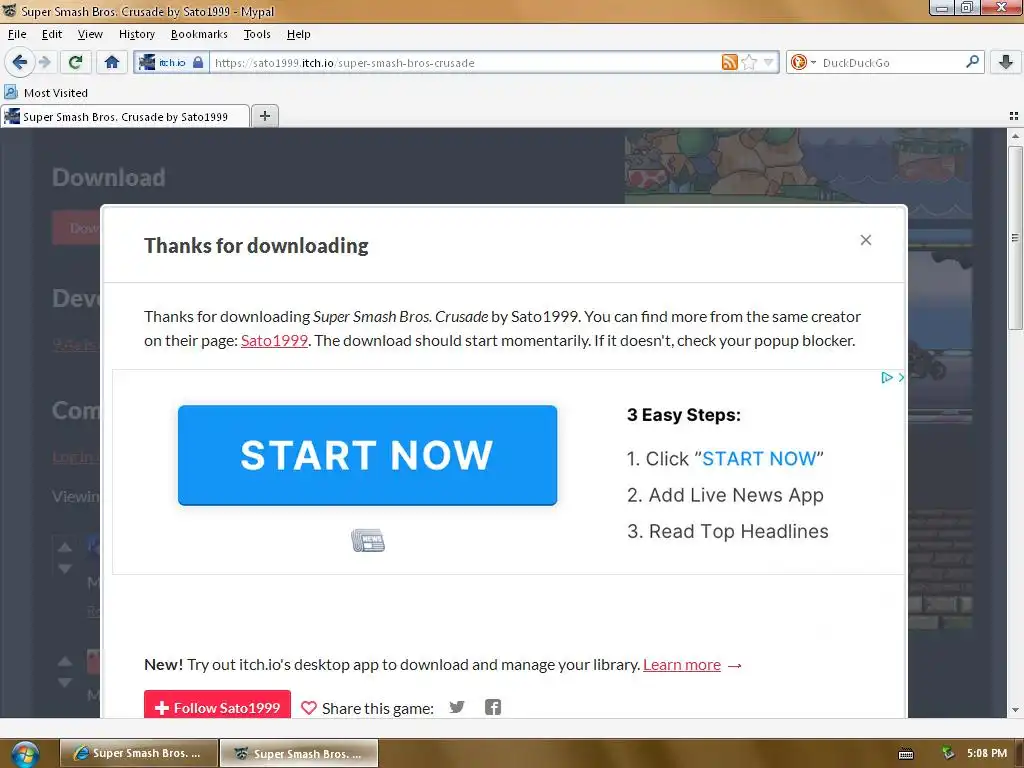
Task: Open the DuckDuckGo search engine selector
Action: tap(803, 63)
